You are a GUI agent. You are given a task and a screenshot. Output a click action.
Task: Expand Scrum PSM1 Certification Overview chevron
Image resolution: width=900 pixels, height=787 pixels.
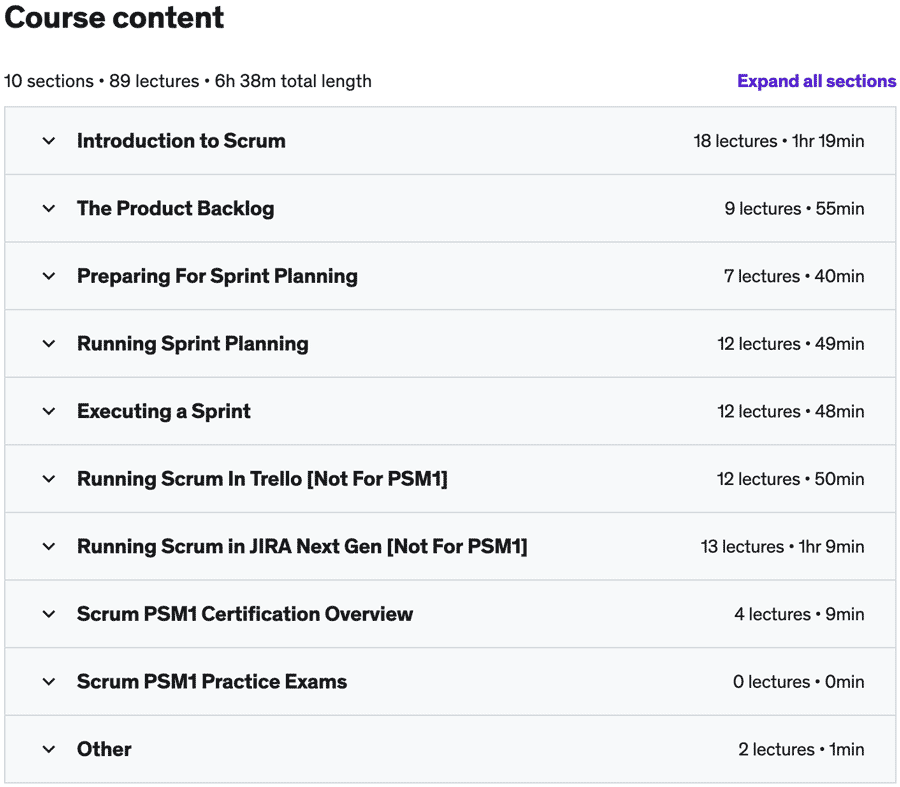click(49, 614)
